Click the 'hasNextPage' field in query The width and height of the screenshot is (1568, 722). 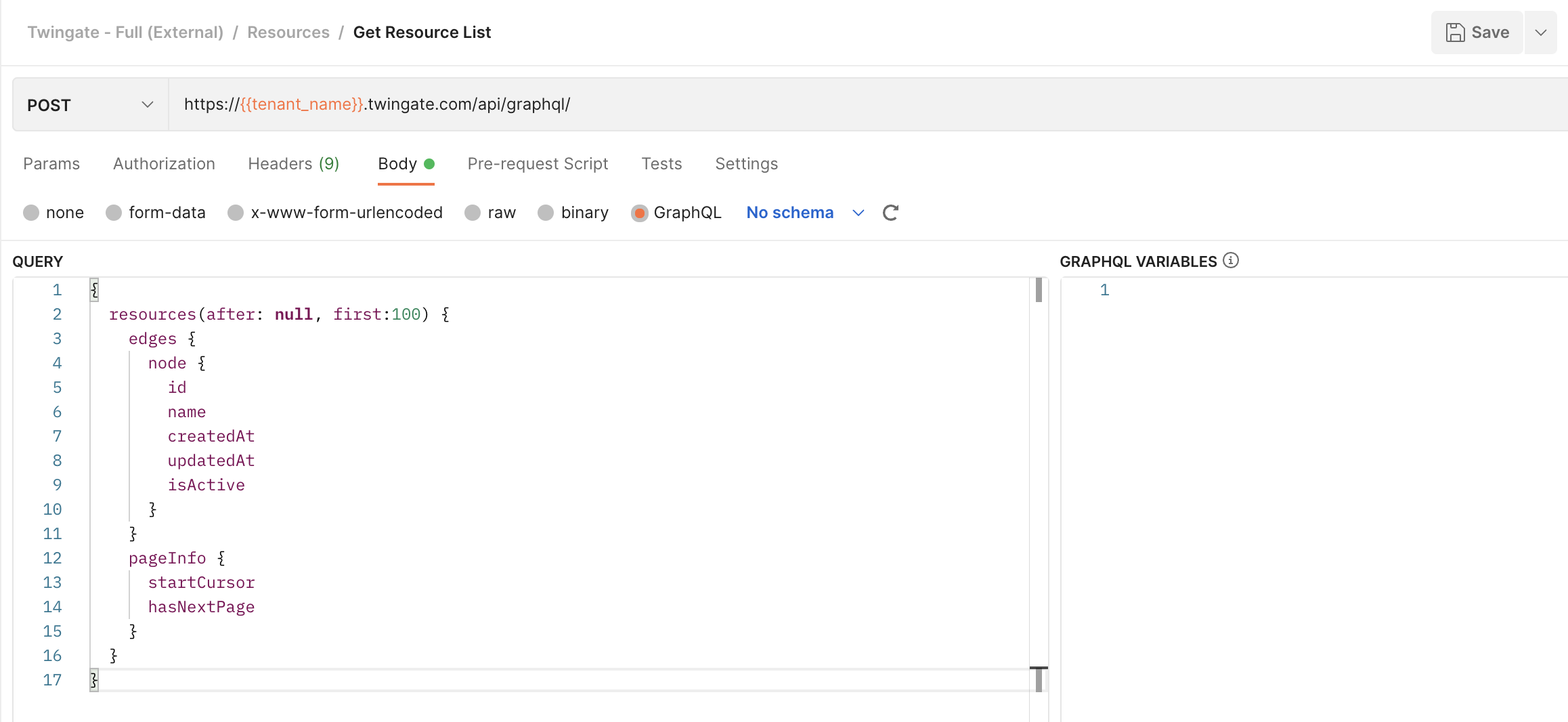tap(202, 607)
